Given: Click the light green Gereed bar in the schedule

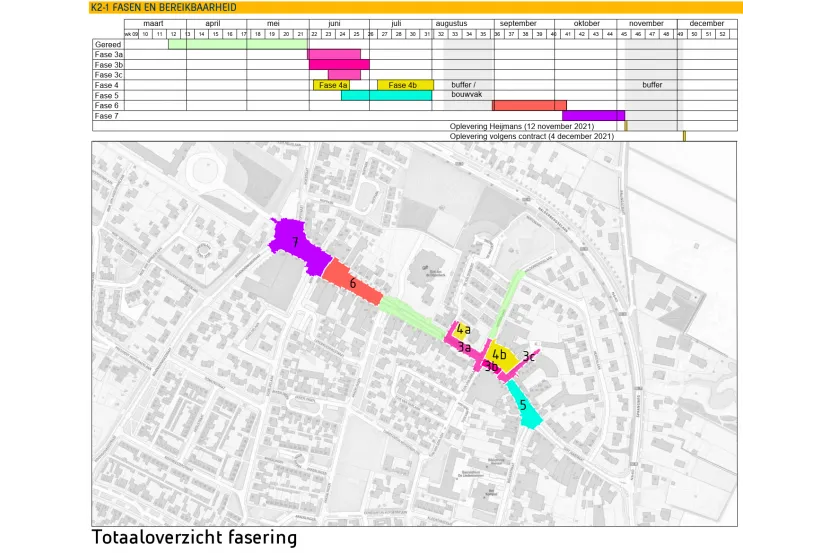Looking at the screenshot, I should tap(238, 43).
